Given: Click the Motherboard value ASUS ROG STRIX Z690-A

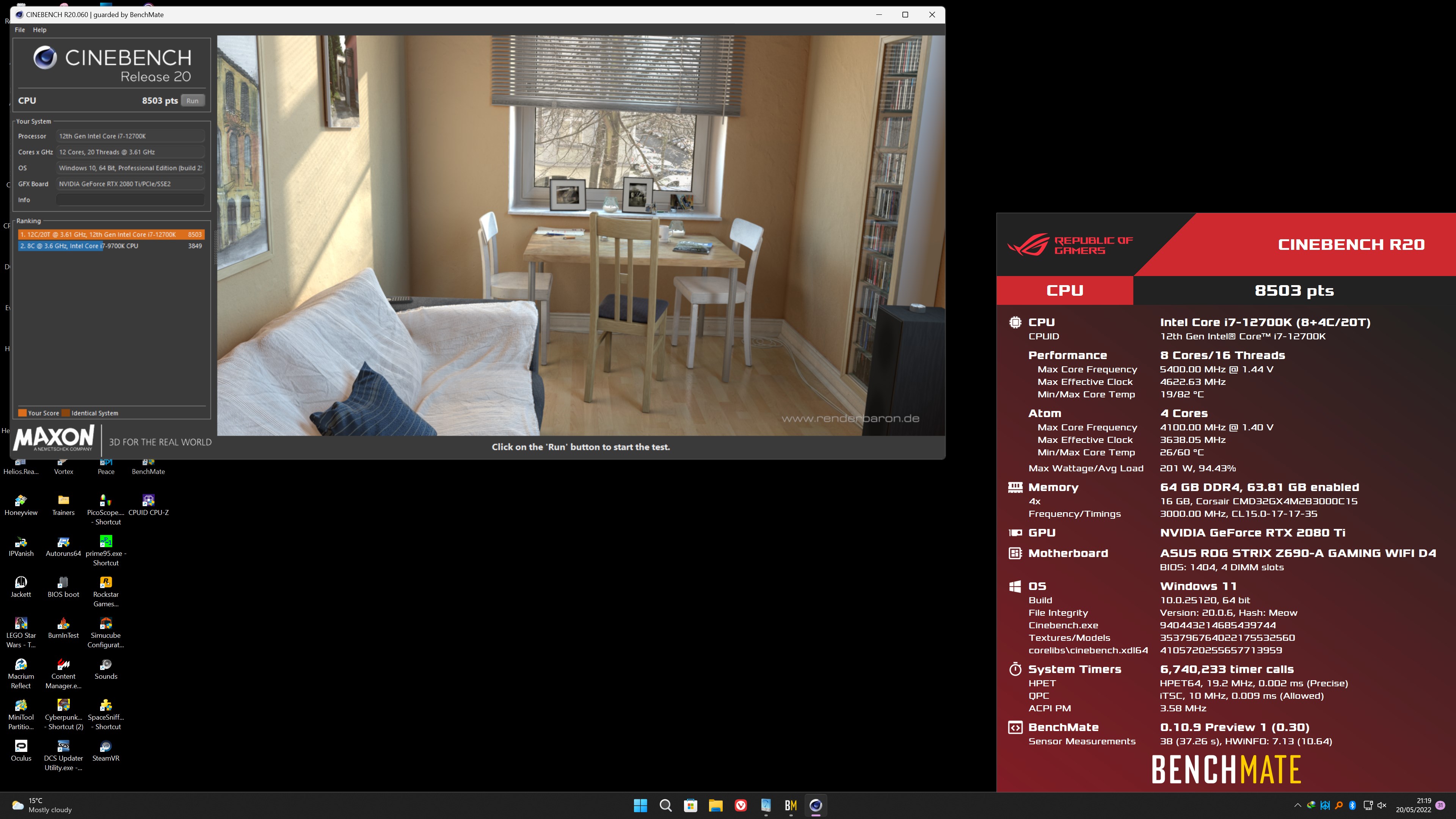Looking at the screenshot, I should click(x=1298, y=553).
